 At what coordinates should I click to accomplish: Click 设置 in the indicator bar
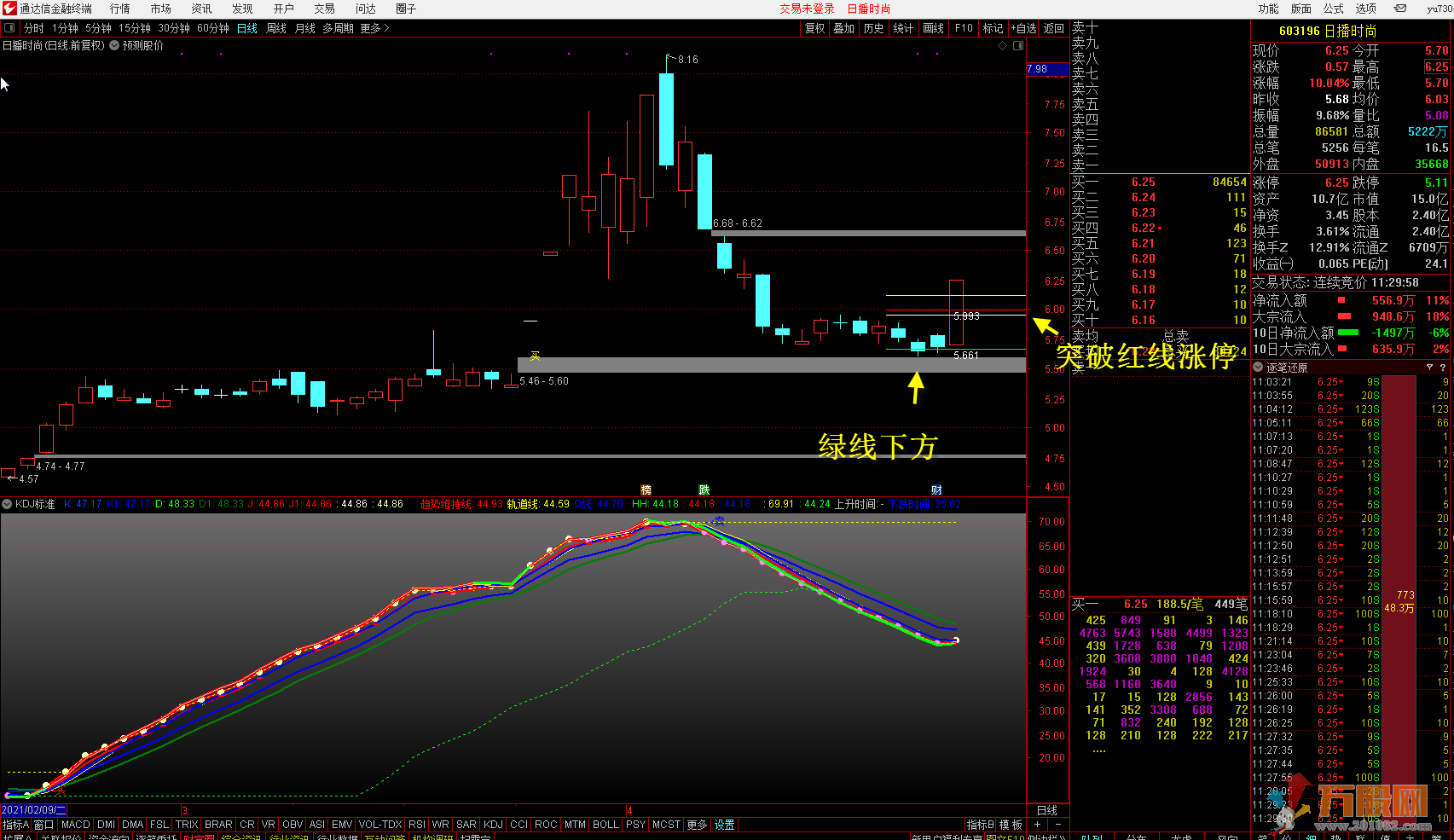coord(725,825)
